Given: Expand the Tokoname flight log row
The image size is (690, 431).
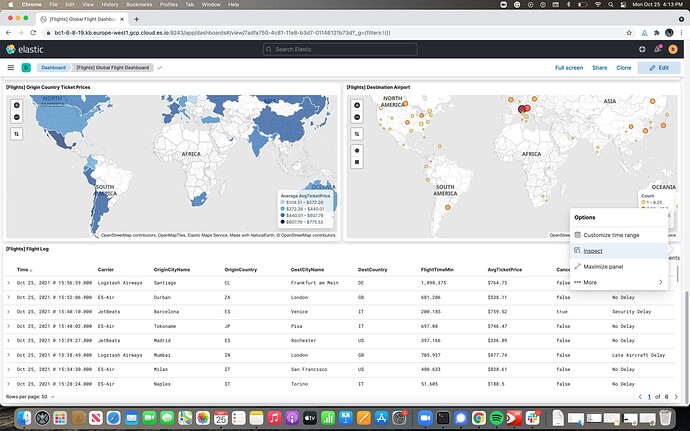Looking at the screenshot, I should point(8,326).
